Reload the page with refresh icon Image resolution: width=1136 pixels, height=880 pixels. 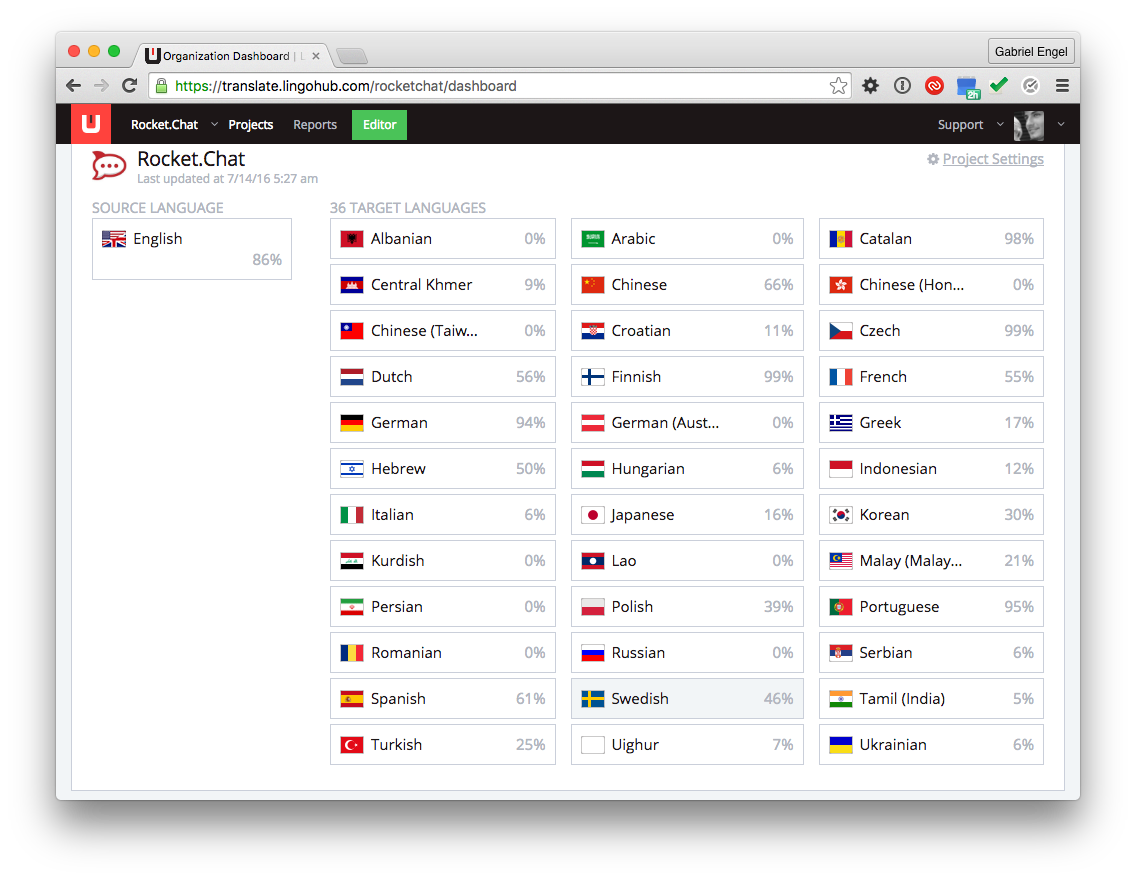point(130,85)
